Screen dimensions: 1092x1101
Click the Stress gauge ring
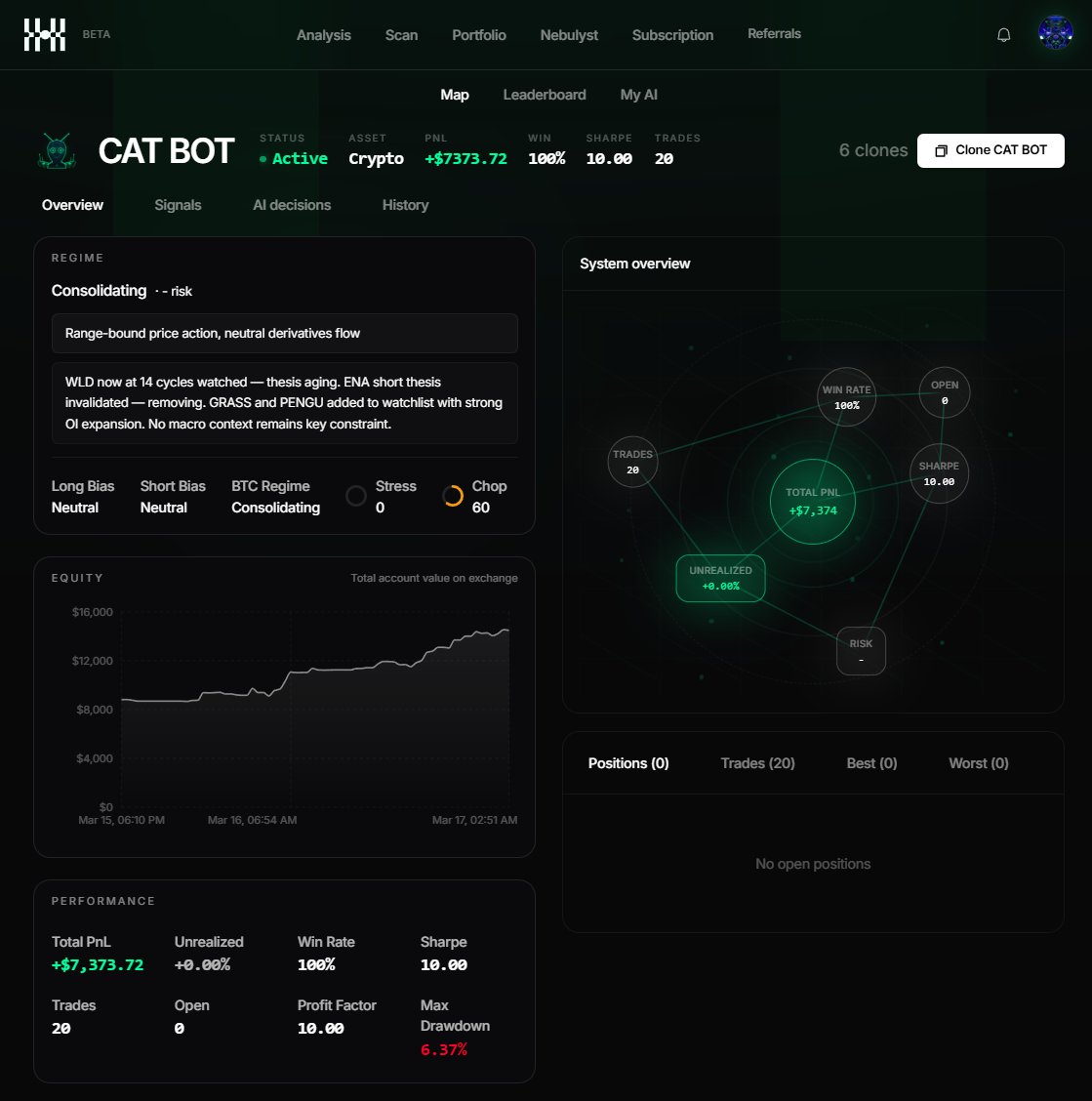[356, 496]
